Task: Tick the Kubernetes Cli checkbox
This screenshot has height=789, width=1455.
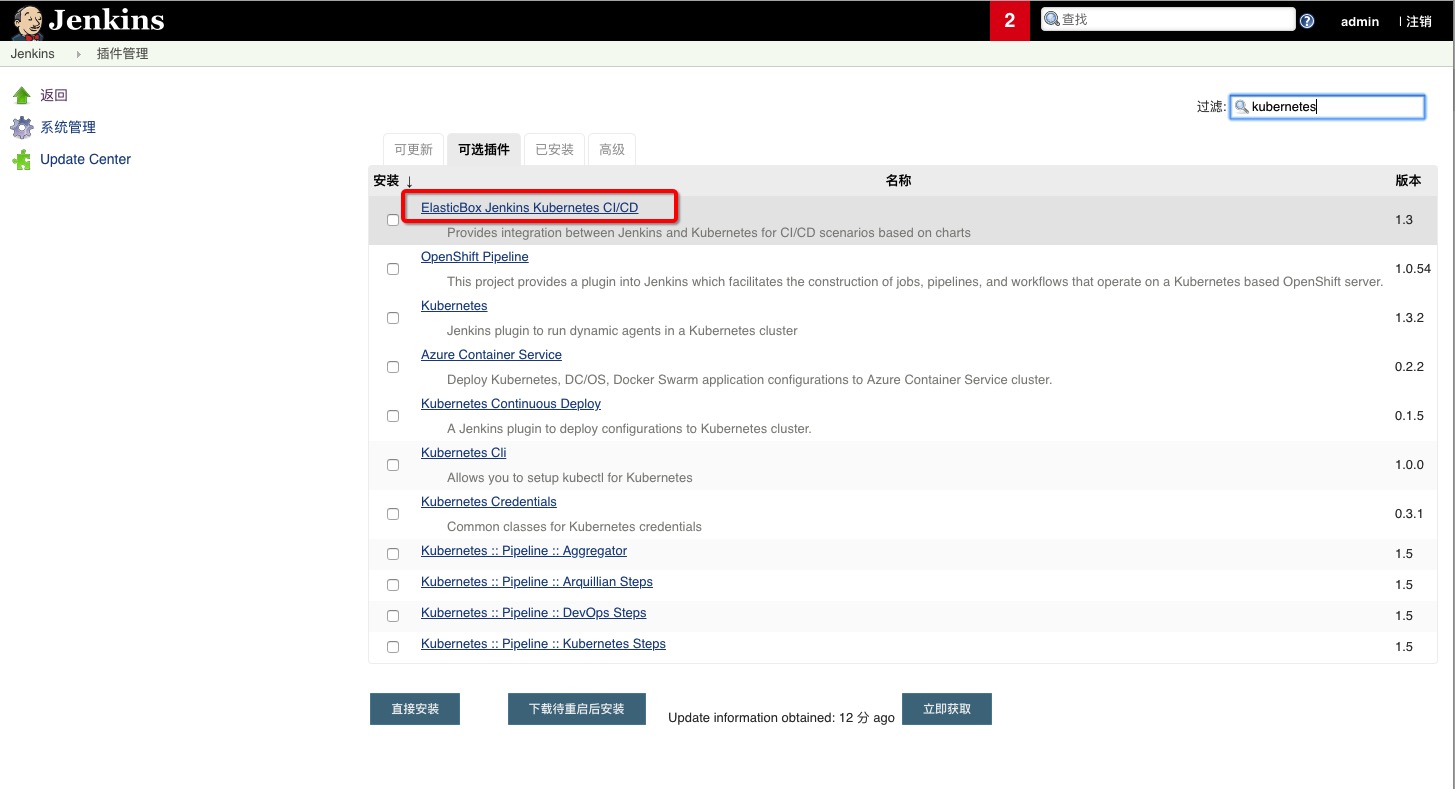Action: click(393, 465)
